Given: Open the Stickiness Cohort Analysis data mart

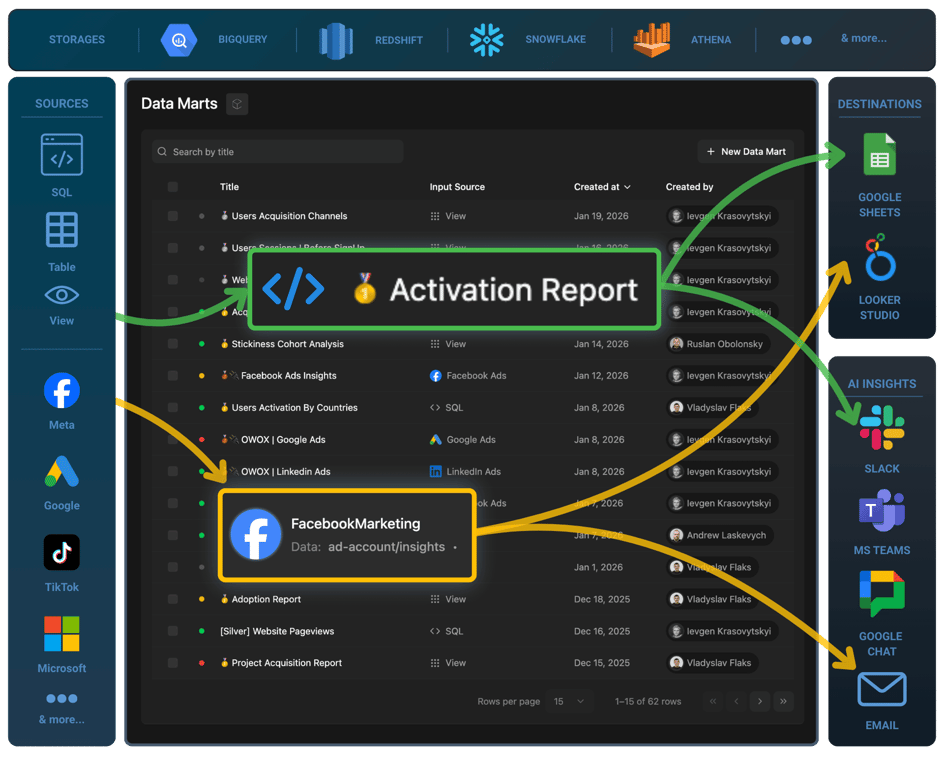Looking at the screenshot, I should [287, 344].
